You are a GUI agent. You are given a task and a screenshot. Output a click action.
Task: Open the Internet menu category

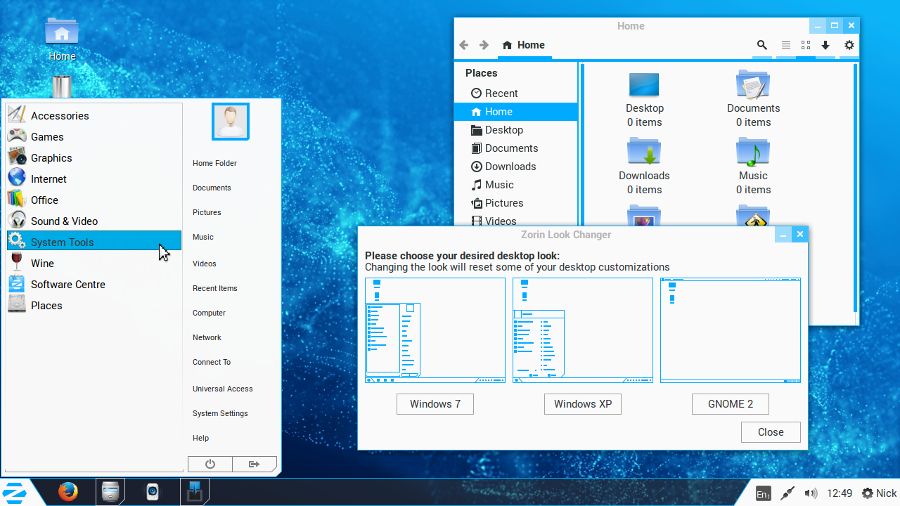click(x=94, y=179)
